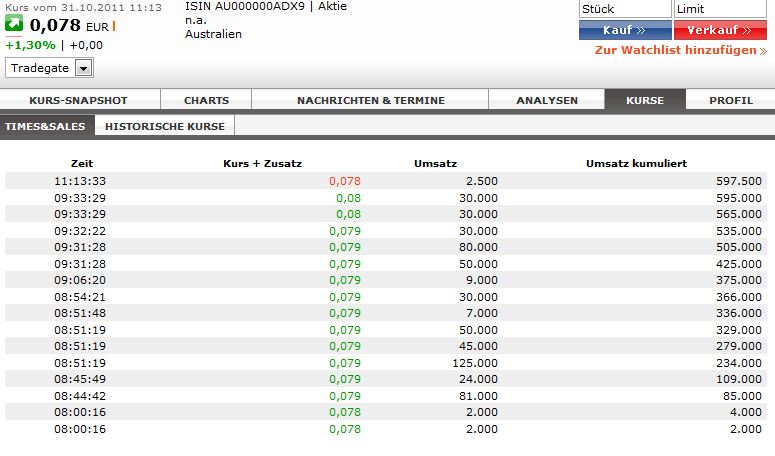Open the Kurs-Snapshot tab
Image resolution: width=775 pixels, height=456 pixels.
(x=80, y=100)
